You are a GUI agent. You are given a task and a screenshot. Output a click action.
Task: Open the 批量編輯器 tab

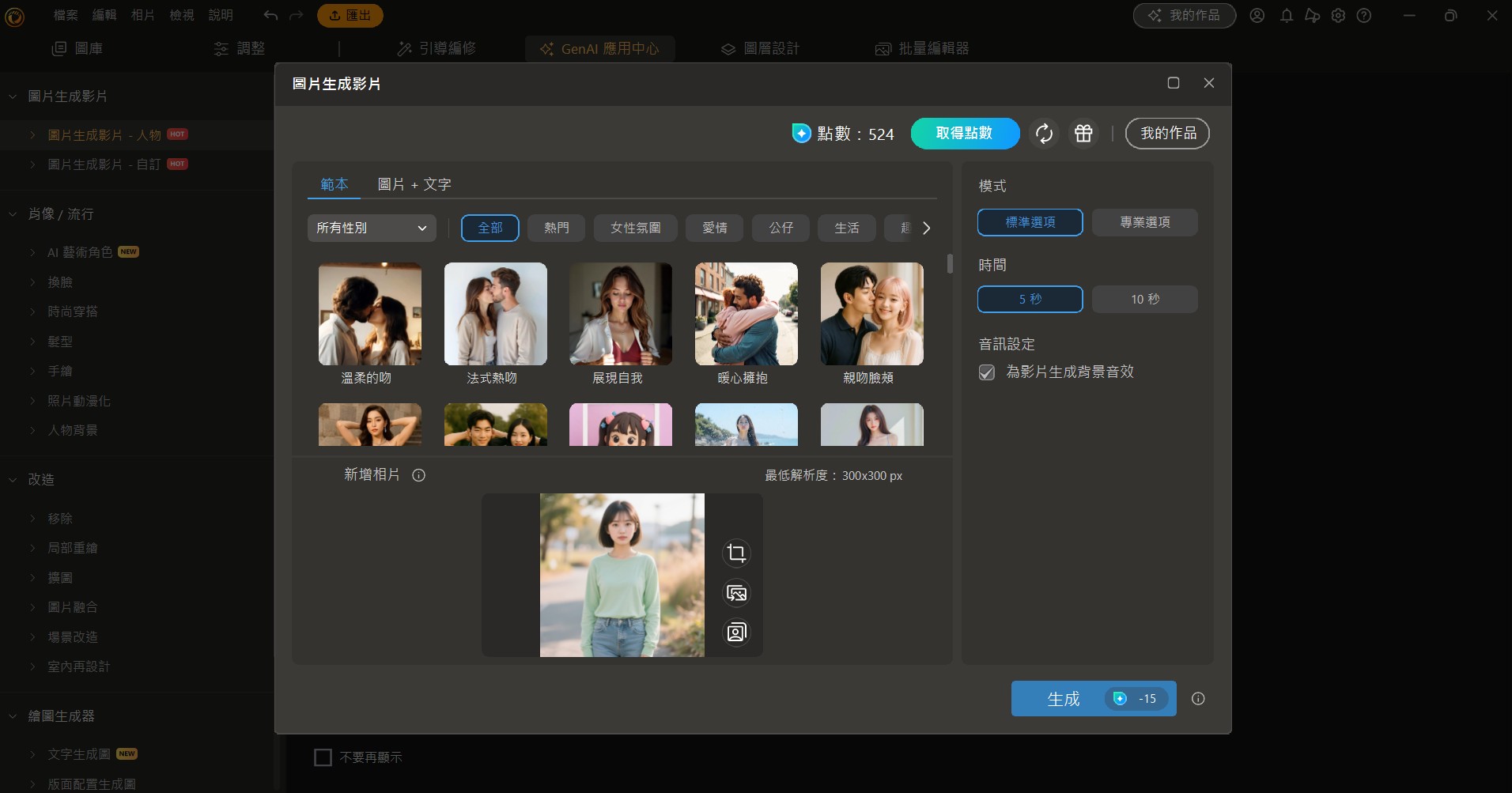point(922,49)
